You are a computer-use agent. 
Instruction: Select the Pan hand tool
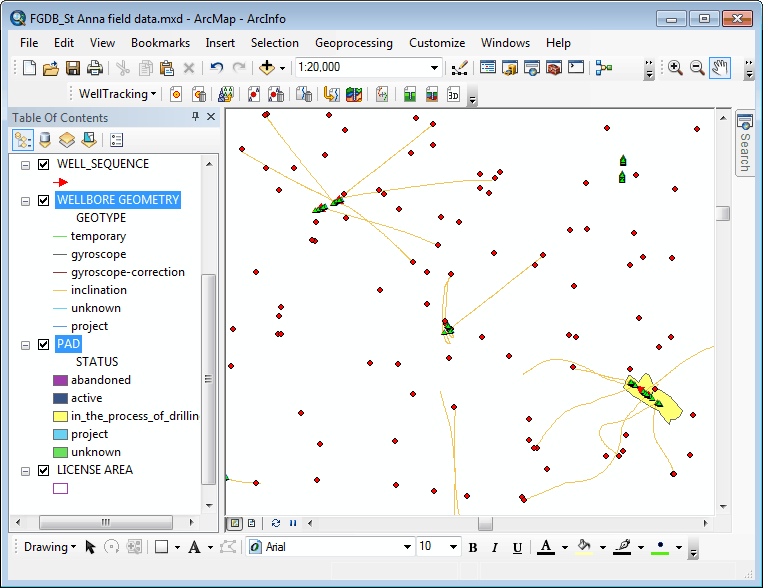point(720,68)
